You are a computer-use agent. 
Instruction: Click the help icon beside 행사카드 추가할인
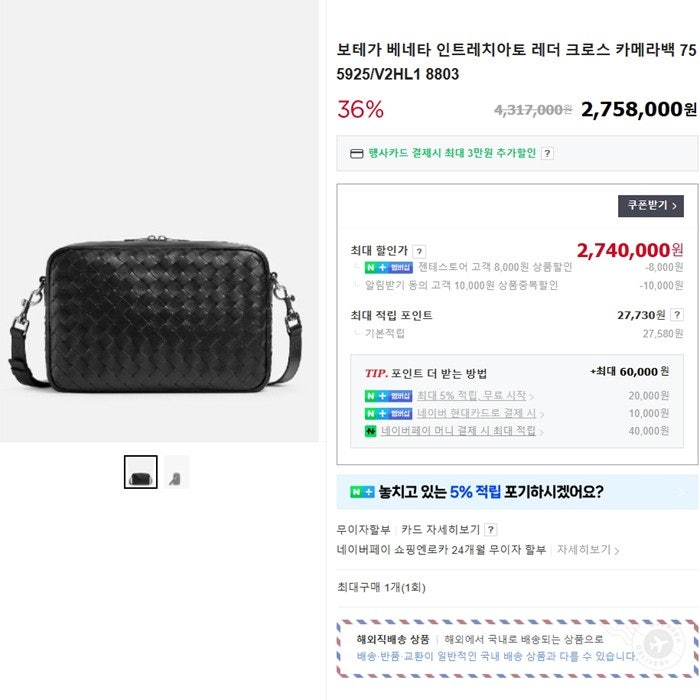coord(547,154)
